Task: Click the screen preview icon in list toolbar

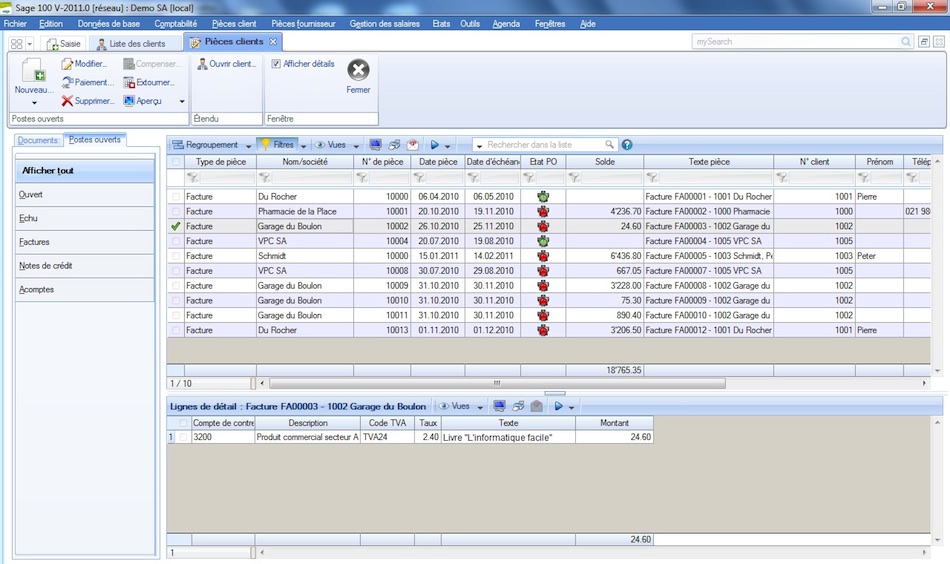Action: (x=376, y=145)
